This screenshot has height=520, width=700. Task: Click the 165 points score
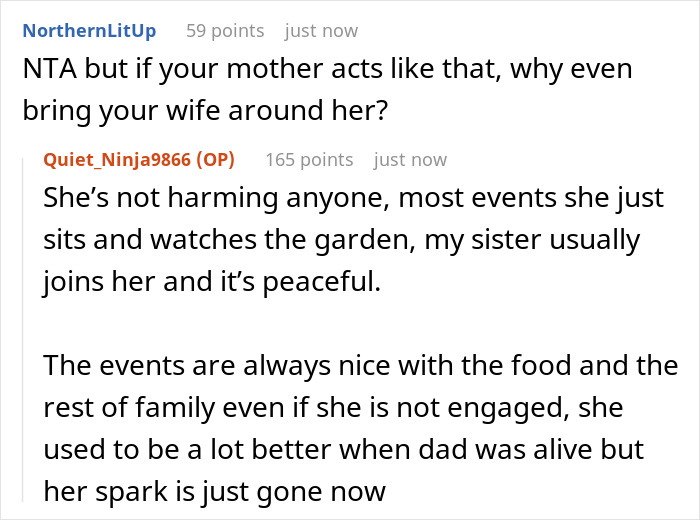309,160
